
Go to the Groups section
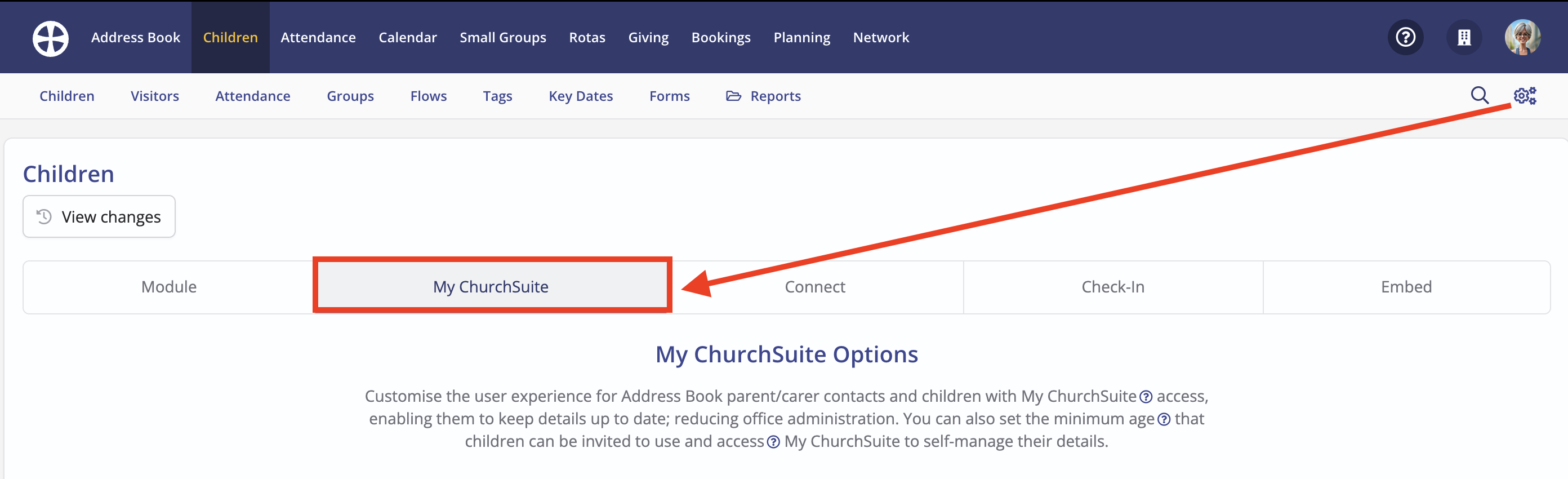click(x=350, y=96)
